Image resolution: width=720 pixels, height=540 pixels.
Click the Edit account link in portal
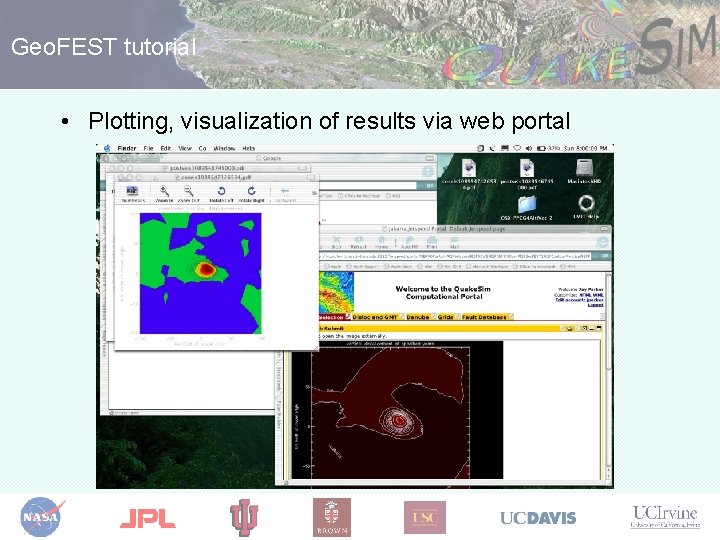click(579, 300)
